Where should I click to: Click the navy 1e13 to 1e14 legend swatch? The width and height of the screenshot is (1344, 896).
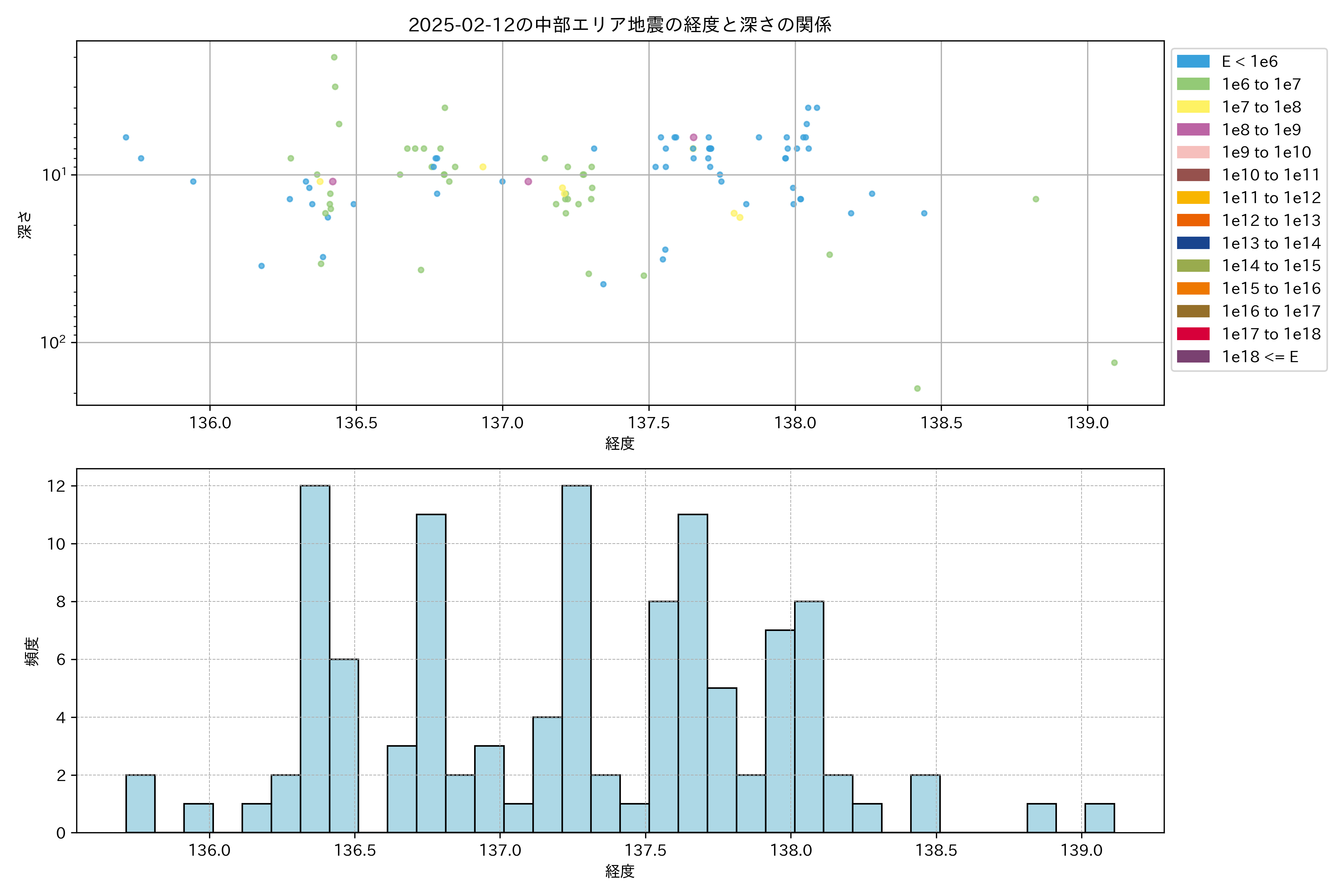click(1193, 243)
